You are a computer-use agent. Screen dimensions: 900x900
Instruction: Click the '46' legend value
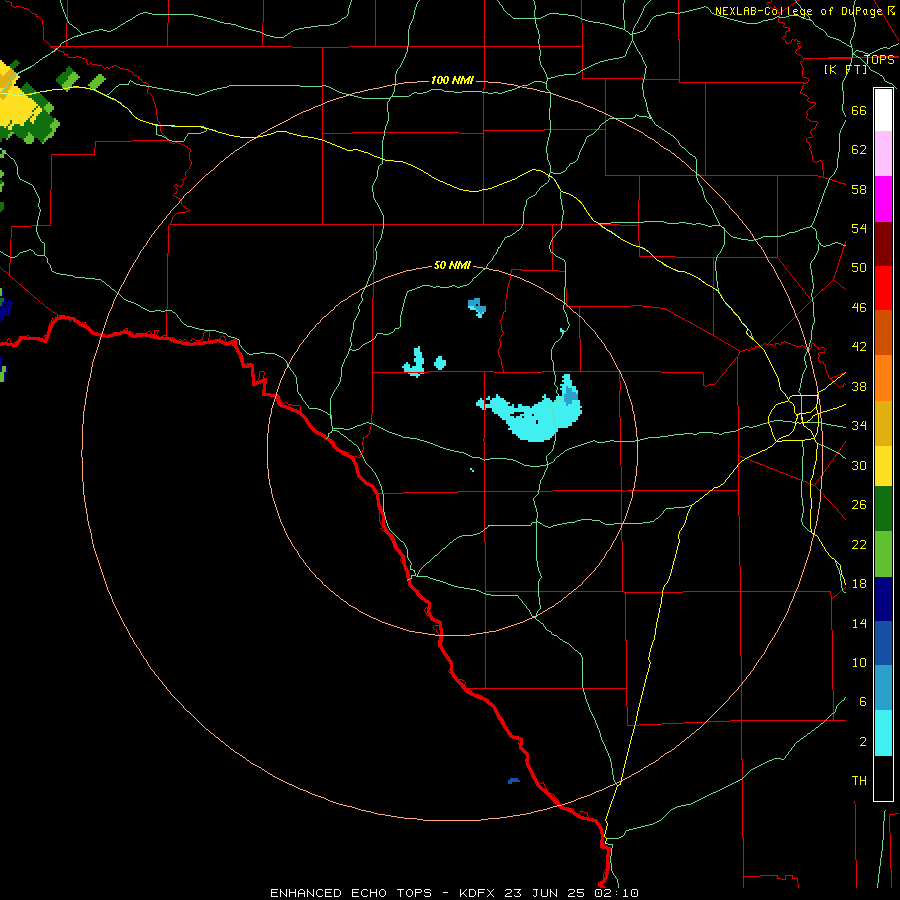[x=859, y=308]
